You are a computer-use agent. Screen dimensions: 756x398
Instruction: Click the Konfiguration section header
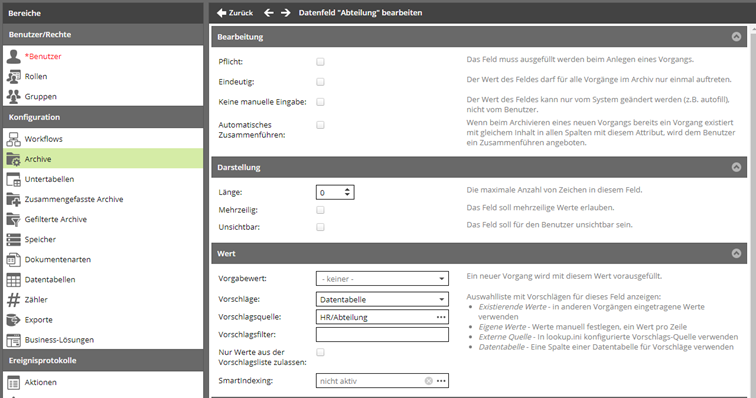coord(103,117)
